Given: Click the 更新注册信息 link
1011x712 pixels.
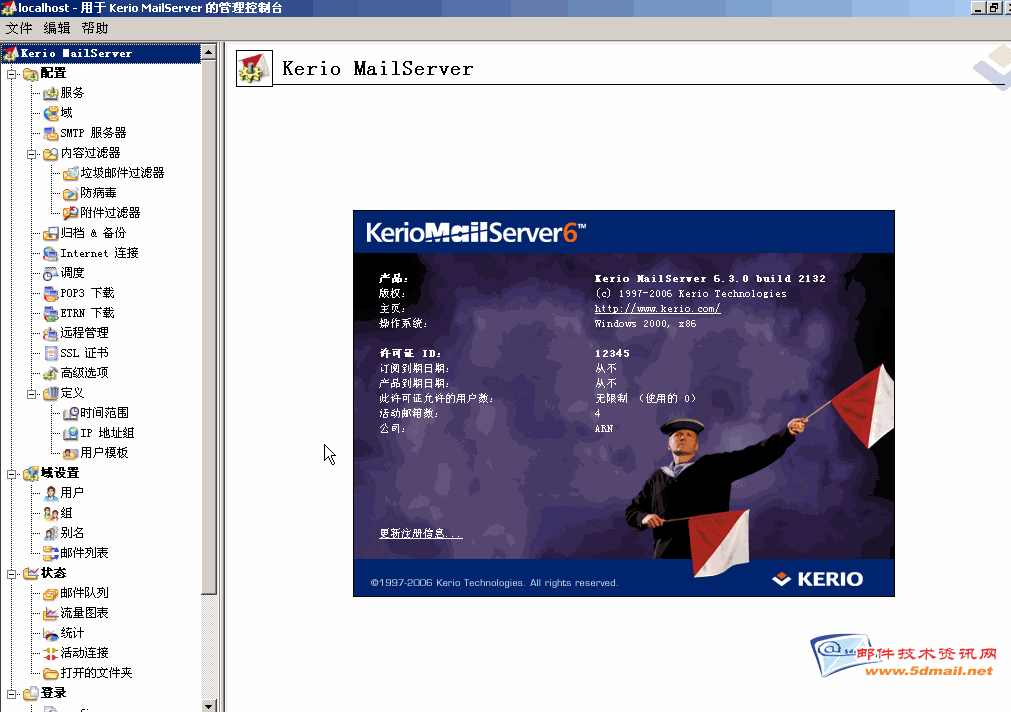Looking at the screenshot, I should pos(420,534).
